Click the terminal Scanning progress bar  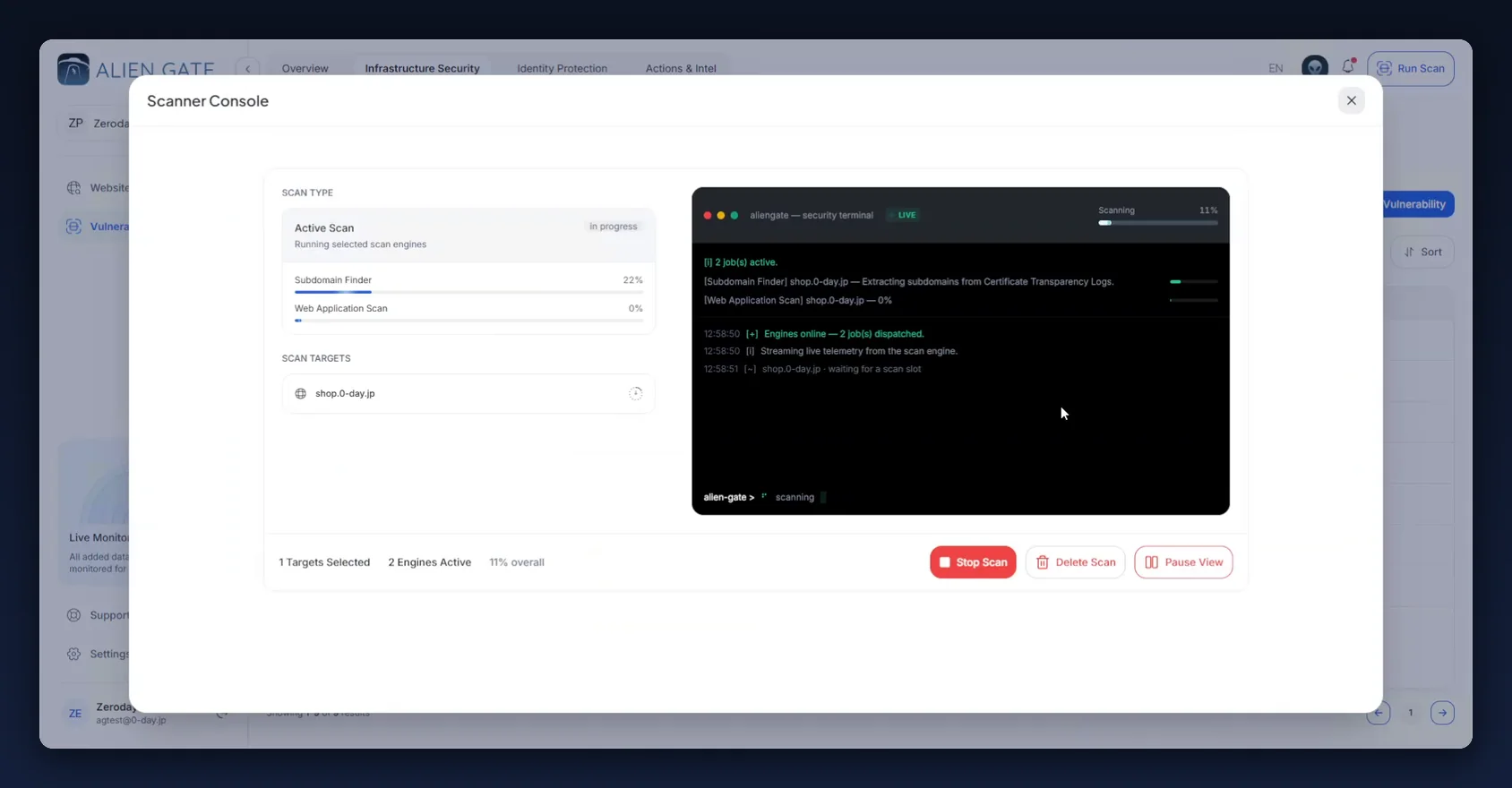tap(1158, 223)
